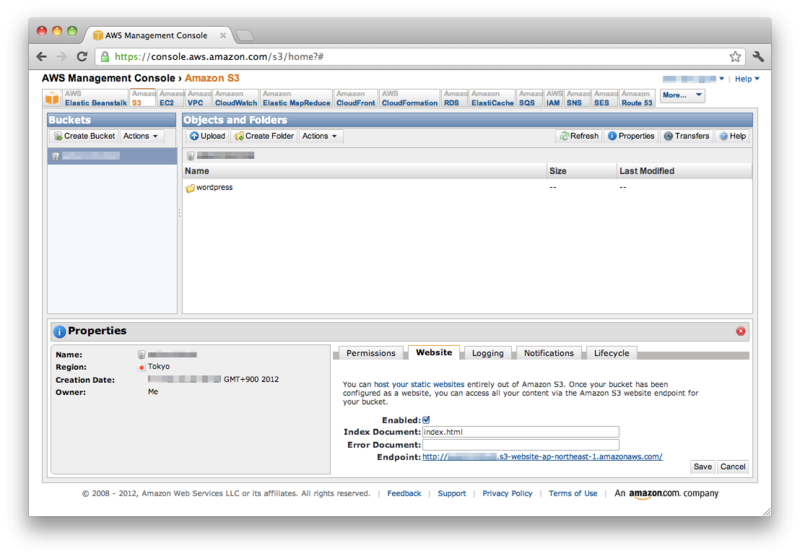The image size is (800, 556).
Task: Close the AWS Management Console browser tab
Action: click(x=223, y=35)
